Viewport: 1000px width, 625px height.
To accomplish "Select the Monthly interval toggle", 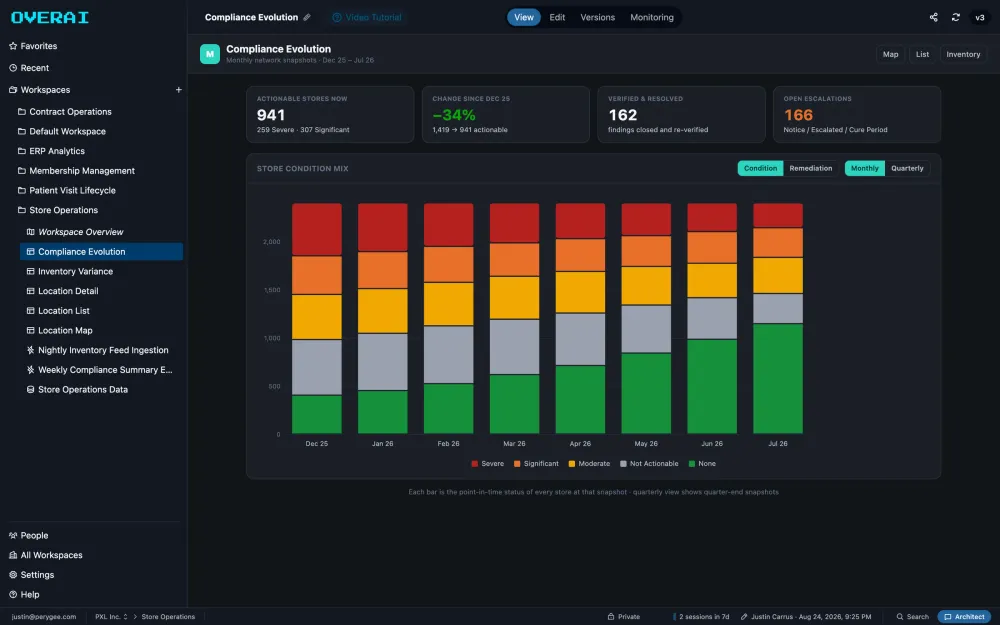I will pyautogui.click(x=864, y=168).
